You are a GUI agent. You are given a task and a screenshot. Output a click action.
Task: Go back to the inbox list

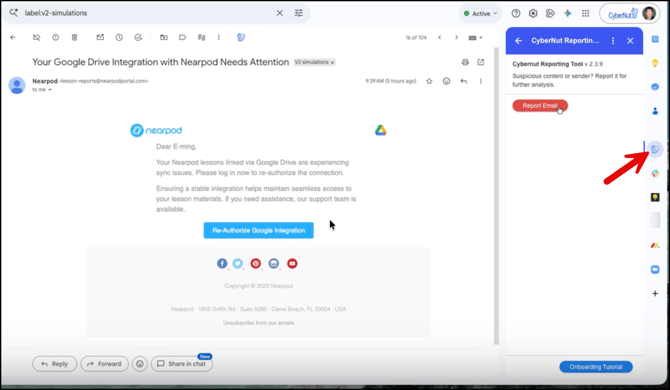[x=13, y=38]
